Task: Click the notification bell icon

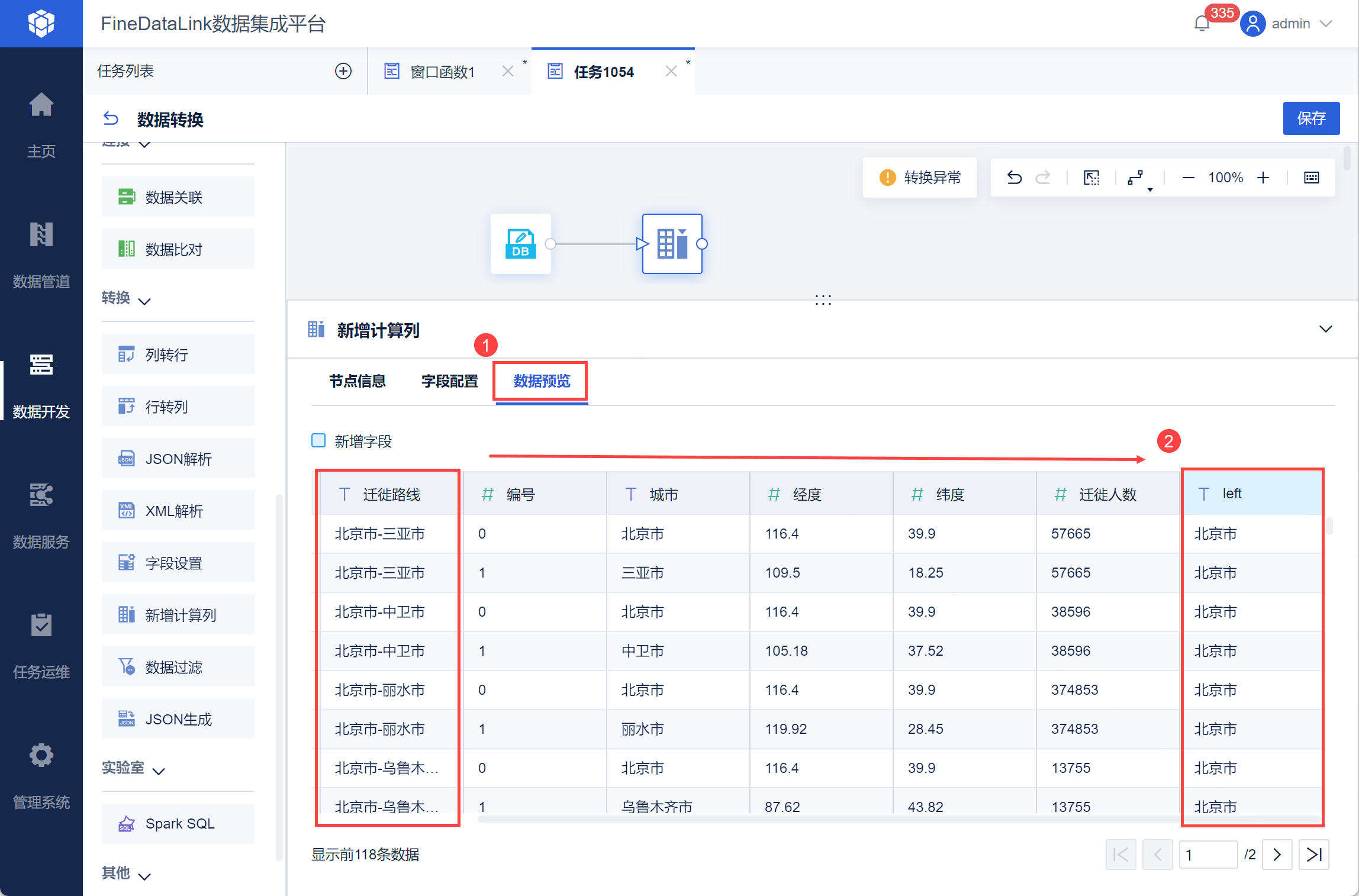Action: pos(1202,24)
